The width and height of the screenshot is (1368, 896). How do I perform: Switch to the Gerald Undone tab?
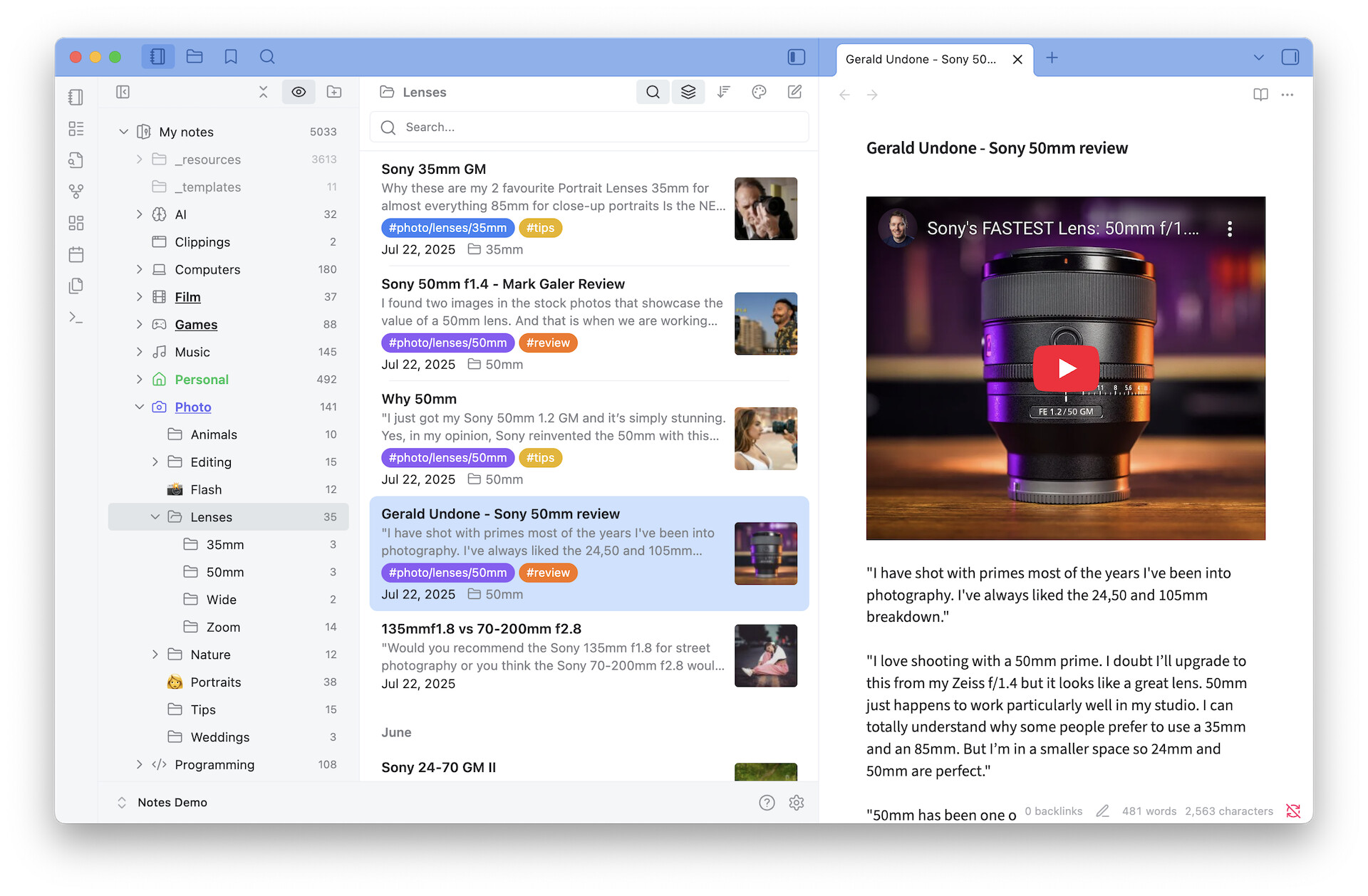pos(919,59)
